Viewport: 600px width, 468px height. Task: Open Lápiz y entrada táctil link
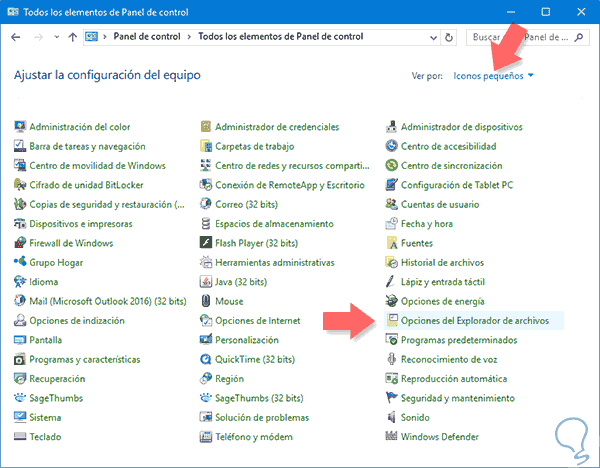click(x=443, y=282)
